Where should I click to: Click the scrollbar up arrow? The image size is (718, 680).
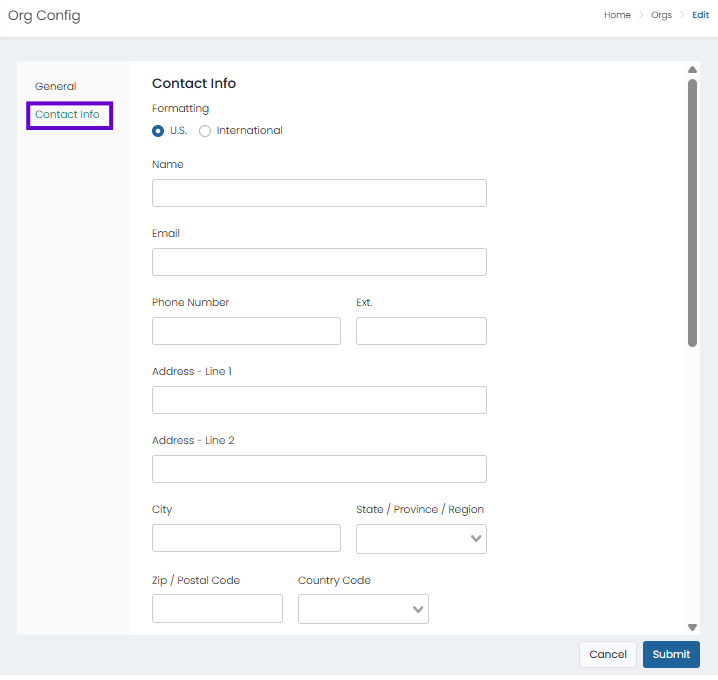pos(692,70)
